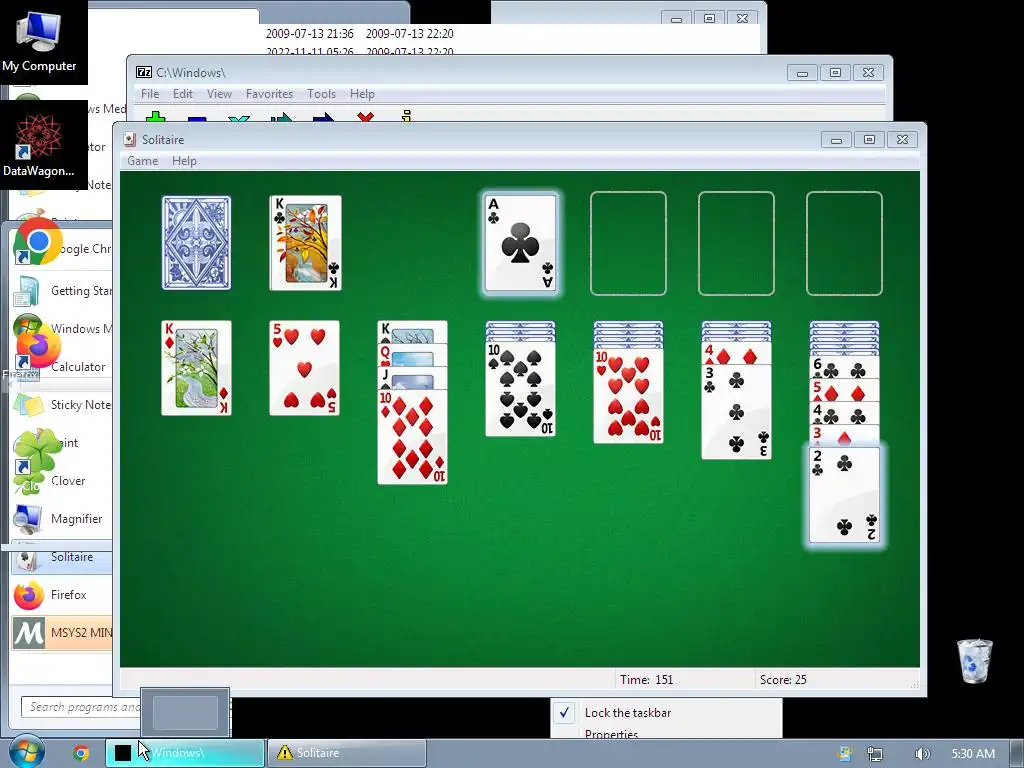
Task: Select the King of clubs waste card
Action: click(x=305, y=243)
